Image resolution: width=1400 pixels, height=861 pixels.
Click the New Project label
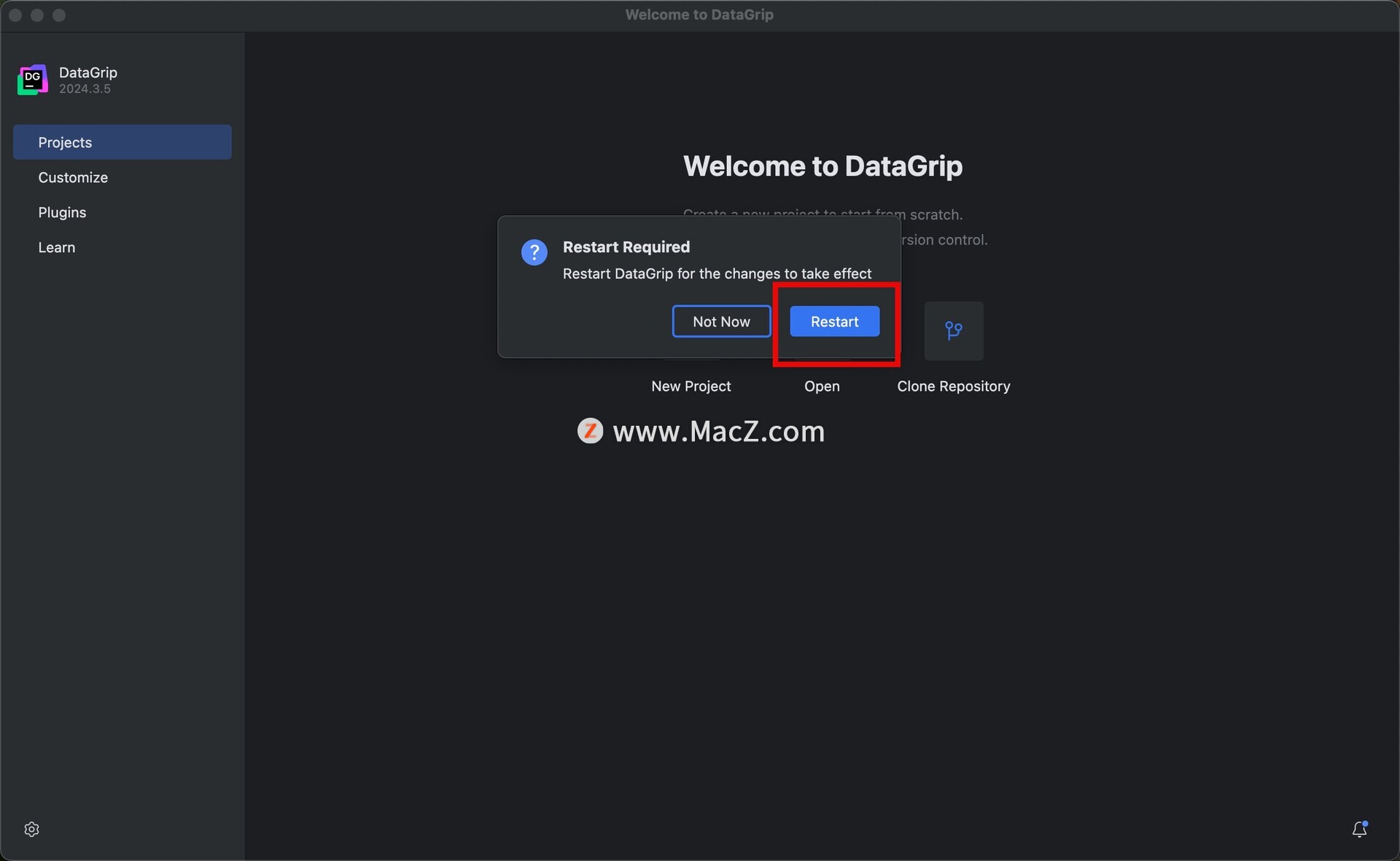click(x=691, y=386)
